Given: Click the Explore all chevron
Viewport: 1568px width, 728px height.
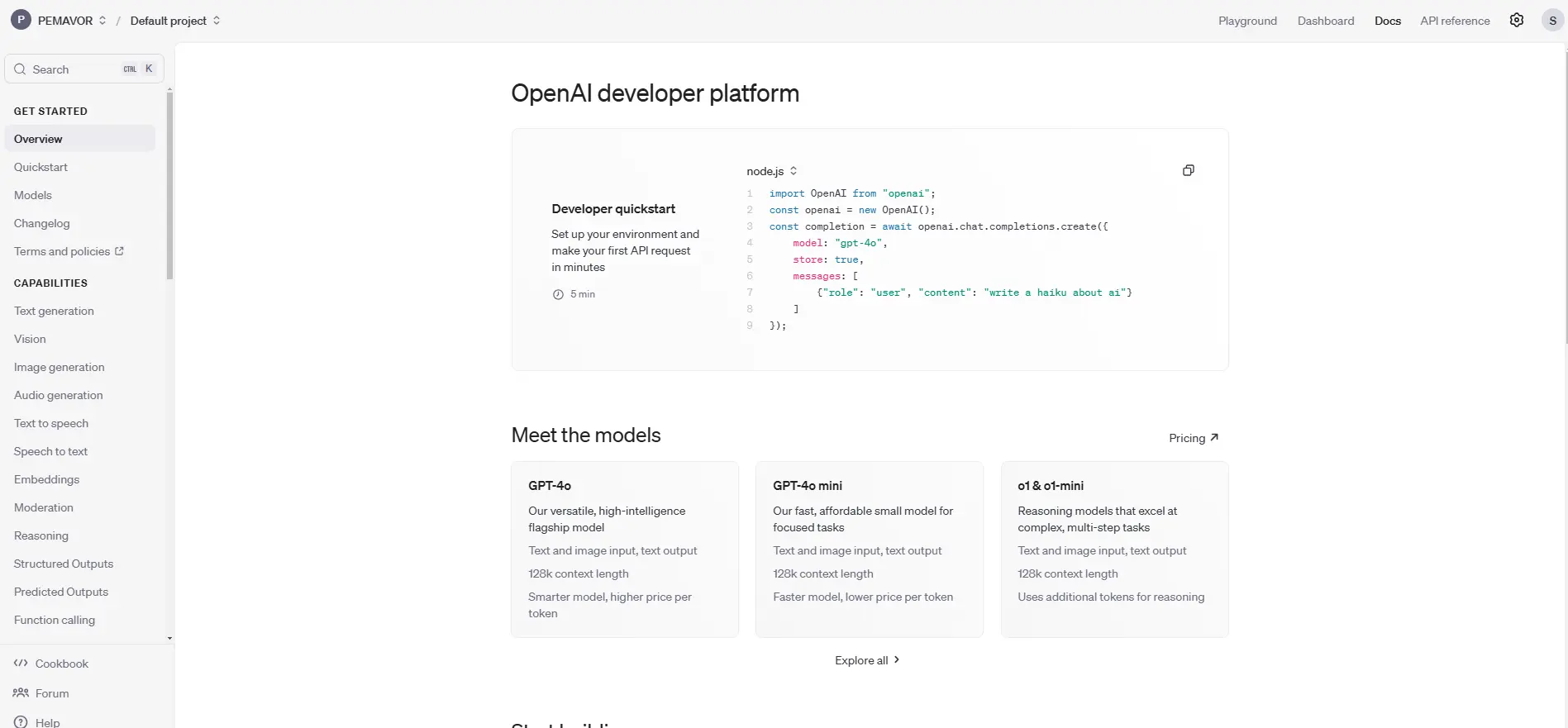Looking at the screenshot, I should pos(896,659).
